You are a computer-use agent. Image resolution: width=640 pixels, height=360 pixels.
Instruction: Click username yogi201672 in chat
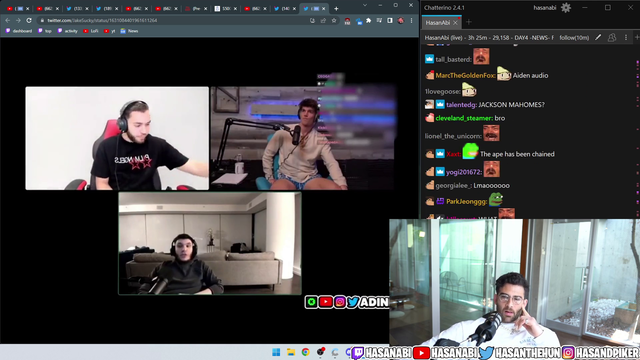click(464, 172)
